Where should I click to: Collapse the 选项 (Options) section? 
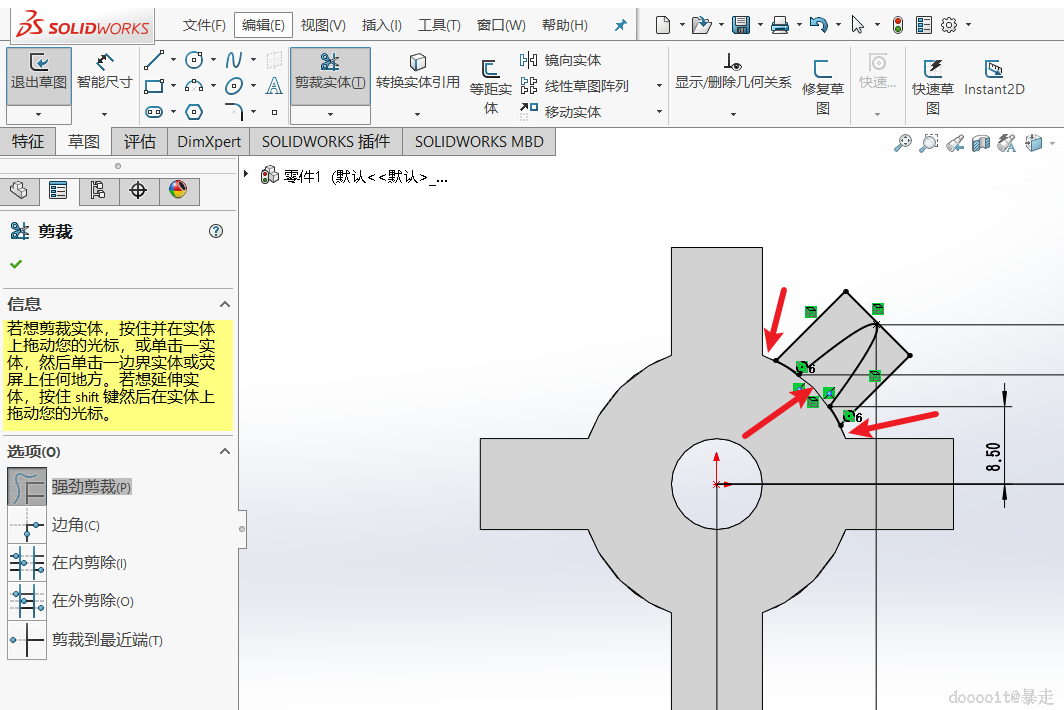pyautogui.click(x=225, y=452)
